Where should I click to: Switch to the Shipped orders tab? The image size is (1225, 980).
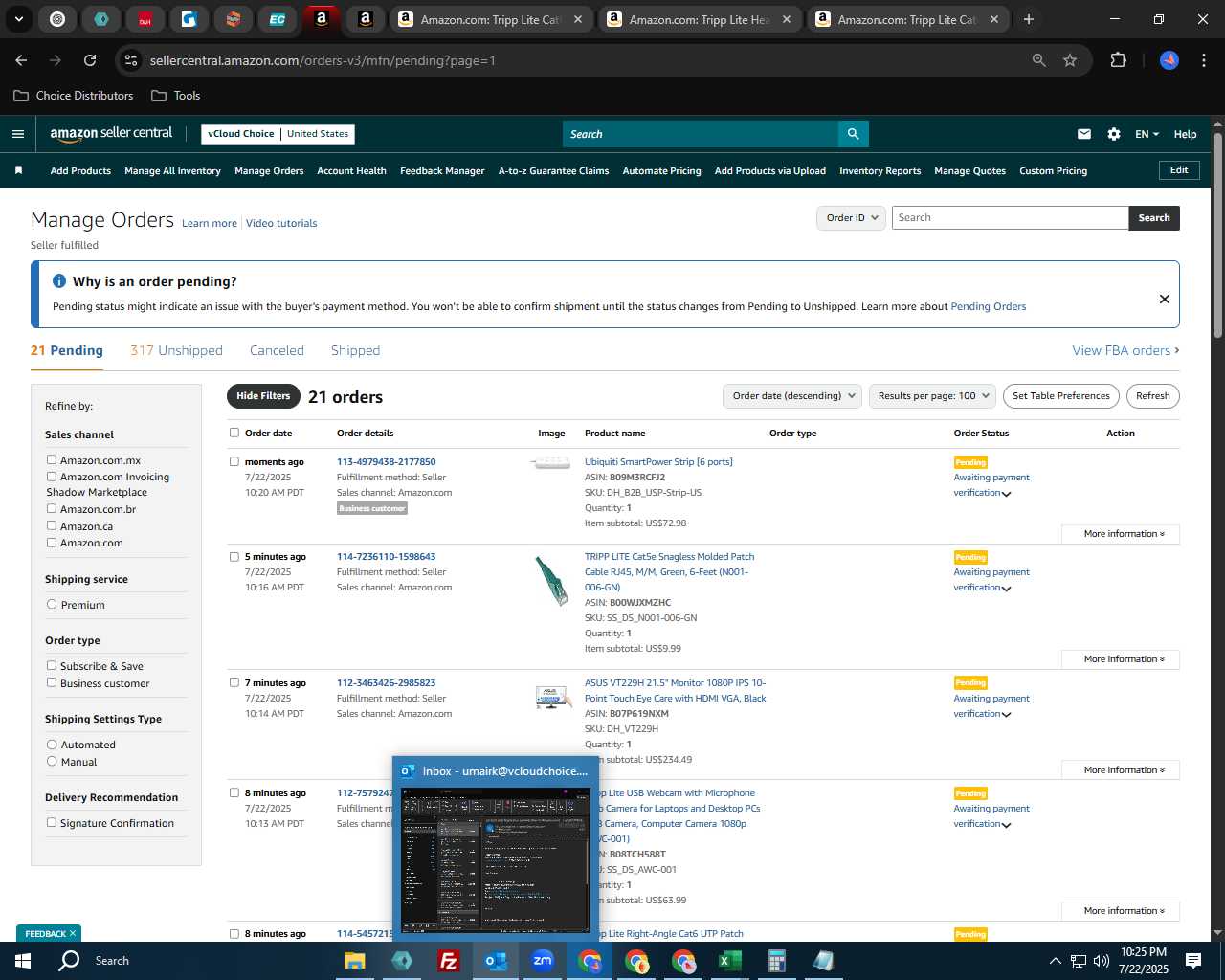(x=355, y=350)
